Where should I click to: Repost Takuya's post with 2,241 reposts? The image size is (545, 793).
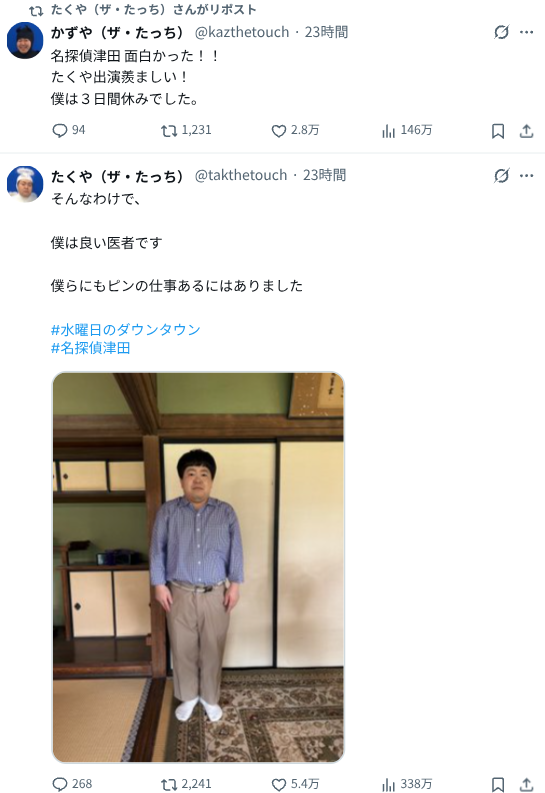coord(186,784)
